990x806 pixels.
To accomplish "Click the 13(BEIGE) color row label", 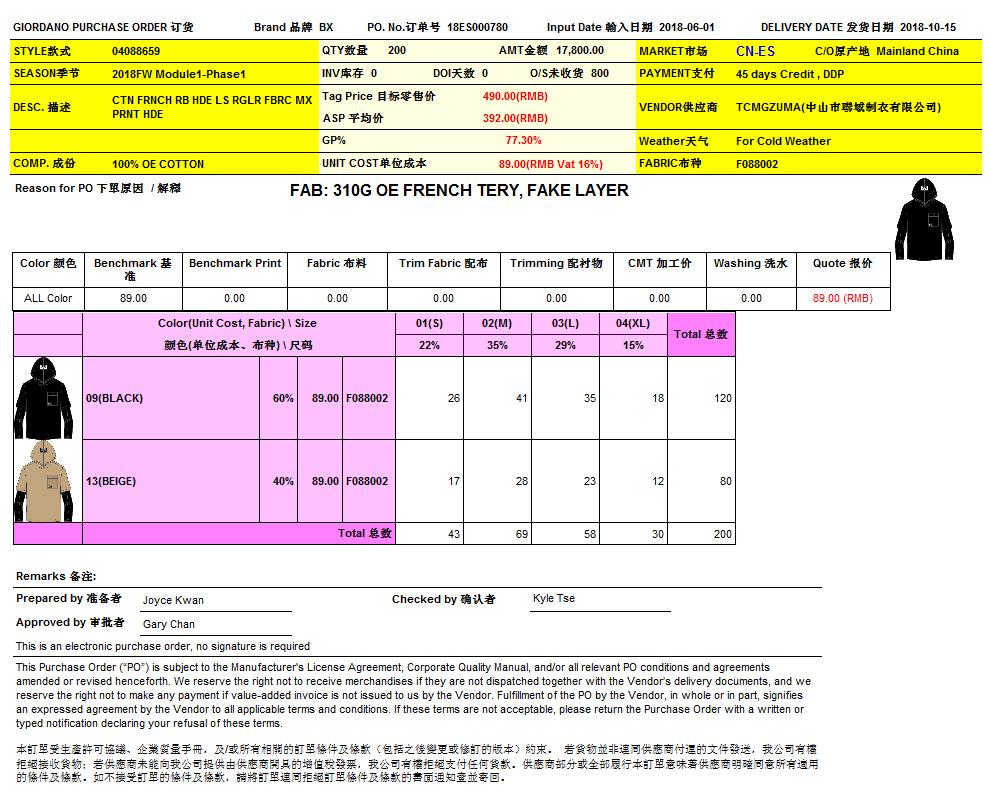I will tap(111, 481).
